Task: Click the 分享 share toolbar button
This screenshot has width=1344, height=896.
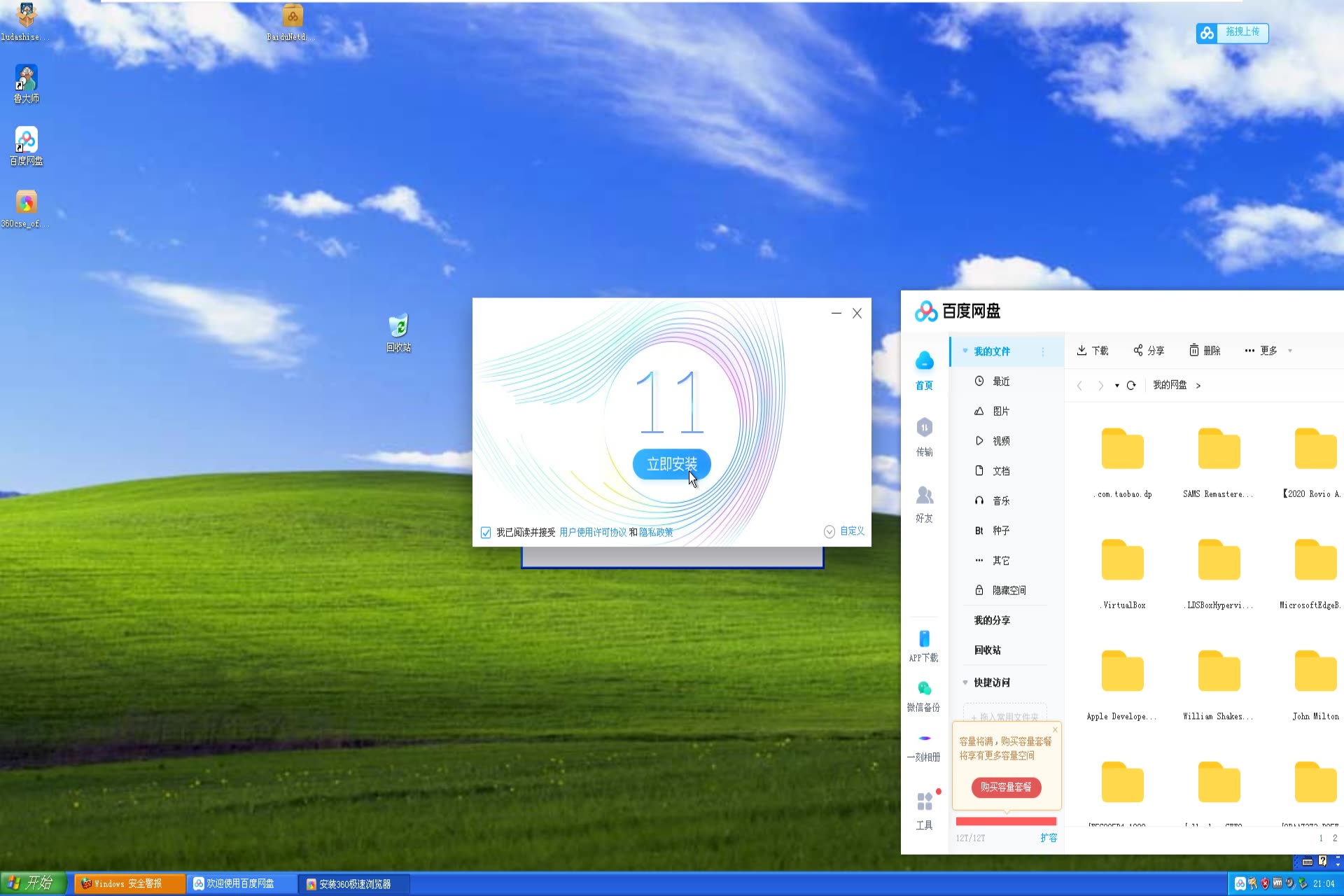Action: (1149, 351)
